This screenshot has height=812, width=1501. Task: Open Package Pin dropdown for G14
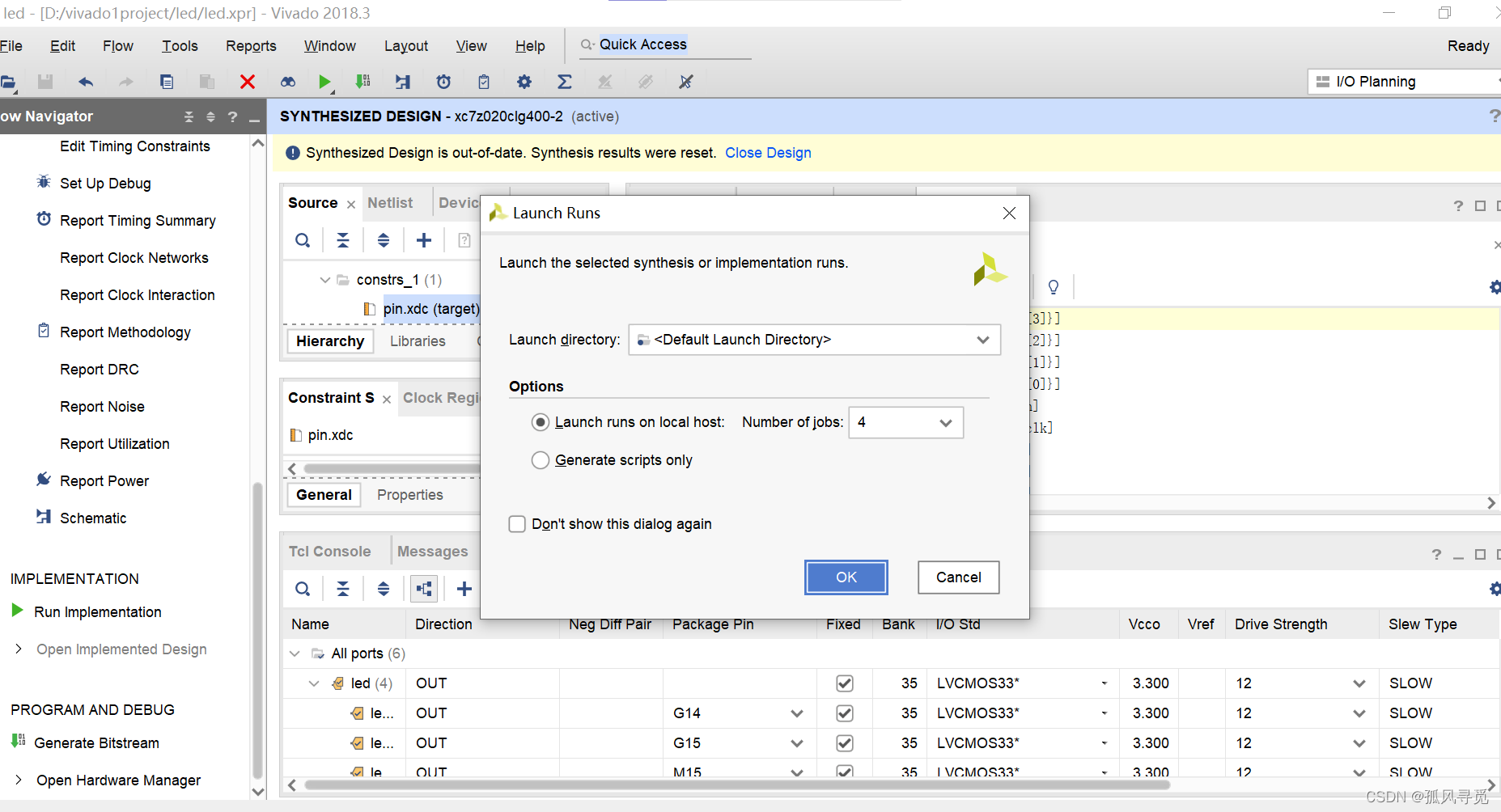click(x=797, y=713)
